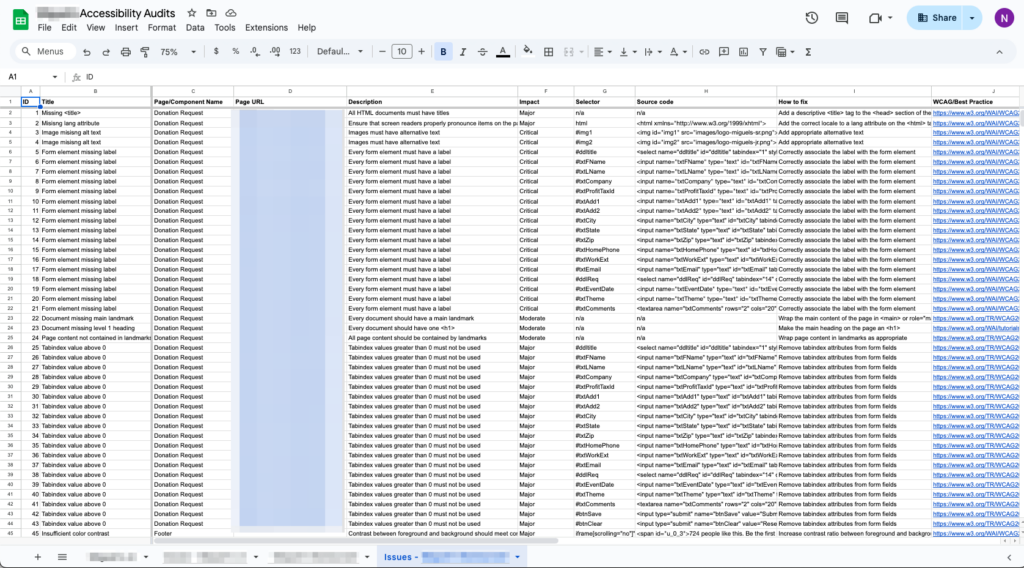Expand the Issues sheet tab menu arrow
The height and width of the screenshot is (568, 1024).
point(516,555)
